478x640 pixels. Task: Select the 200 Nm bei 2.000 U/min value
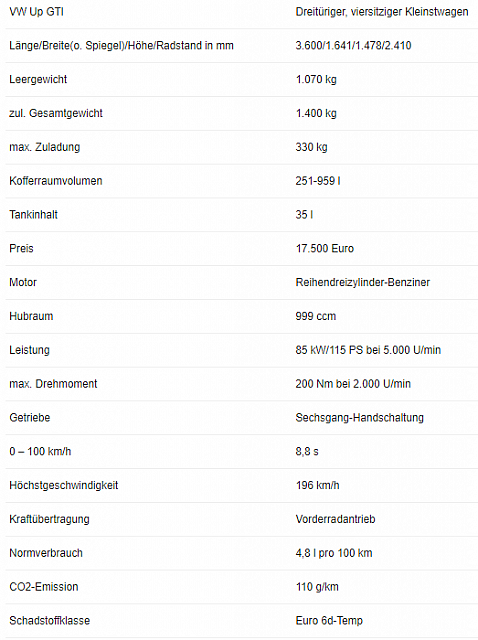click(x=353, y=384)
